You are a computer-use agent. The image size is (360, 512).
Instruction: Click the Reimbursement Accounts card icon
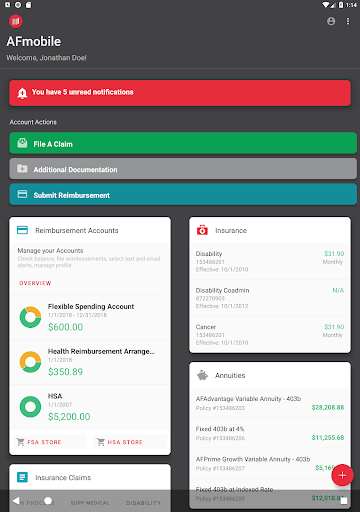22,230
